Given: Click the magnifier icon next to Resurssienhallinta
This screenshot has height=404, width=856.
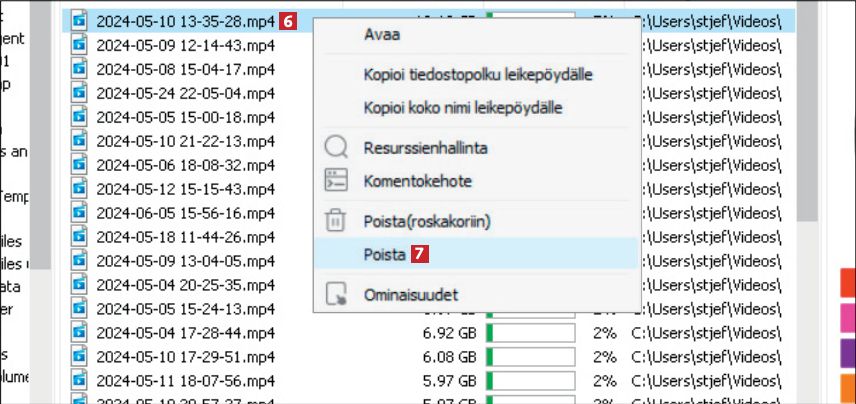Looking at the screenshot, I should tap(336, 149).
